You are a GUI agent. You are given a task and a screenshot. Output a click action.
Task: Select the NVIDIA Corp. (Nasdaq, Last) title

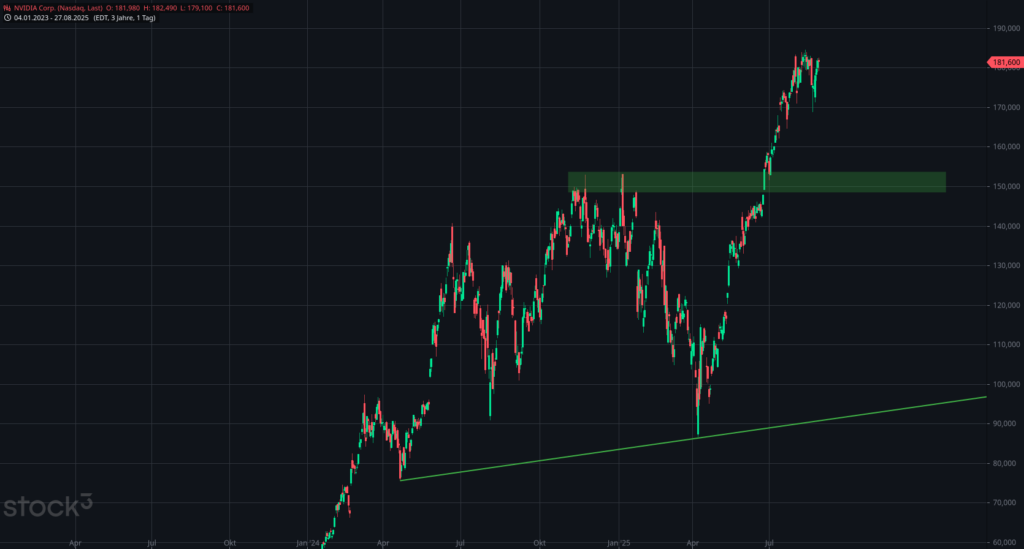click(x=58, y=8)
